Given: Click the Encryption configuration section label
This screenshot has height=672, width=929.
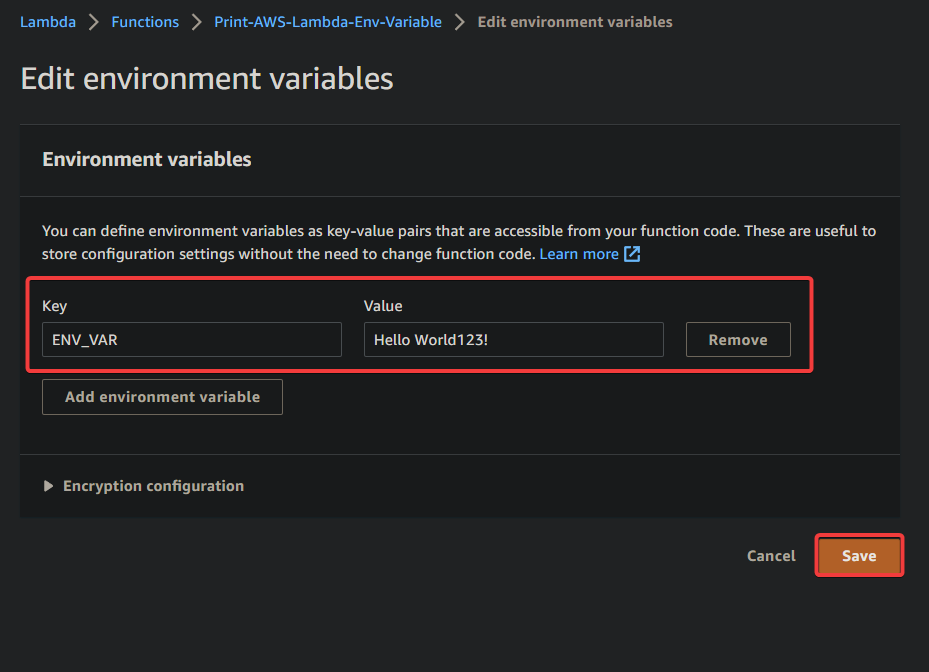Looking at the screenshot, I should tap(153, 486).
